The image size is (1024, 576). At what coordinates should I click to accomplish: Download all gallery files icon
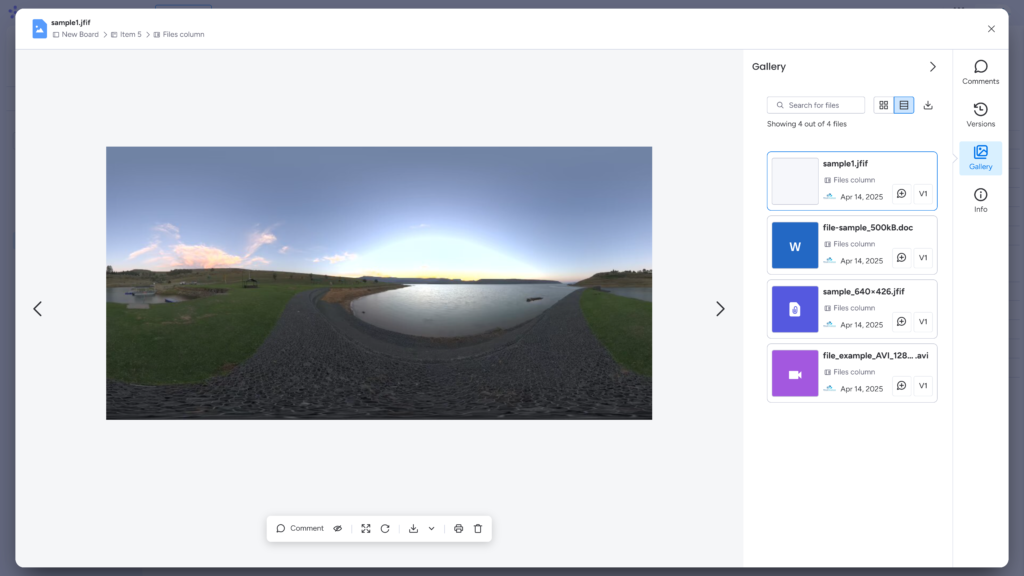click(x=928, y=105)
